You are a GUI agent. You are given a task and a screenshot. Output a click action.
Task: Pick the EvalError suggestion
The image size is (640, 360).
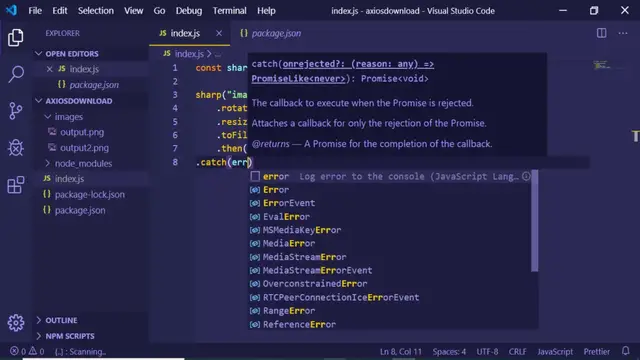click(x=390, y=217)
